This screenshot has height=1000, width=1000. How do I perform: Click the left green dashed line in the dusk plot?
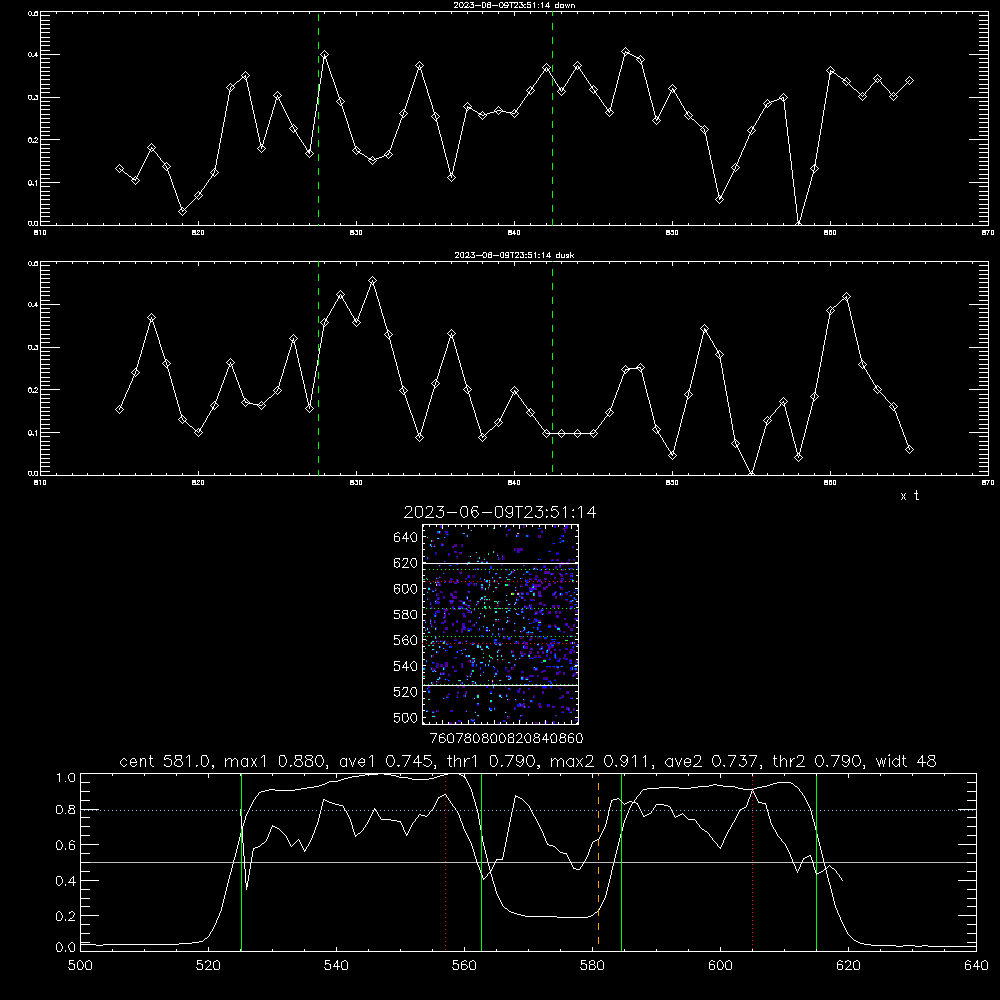(318, 368)
